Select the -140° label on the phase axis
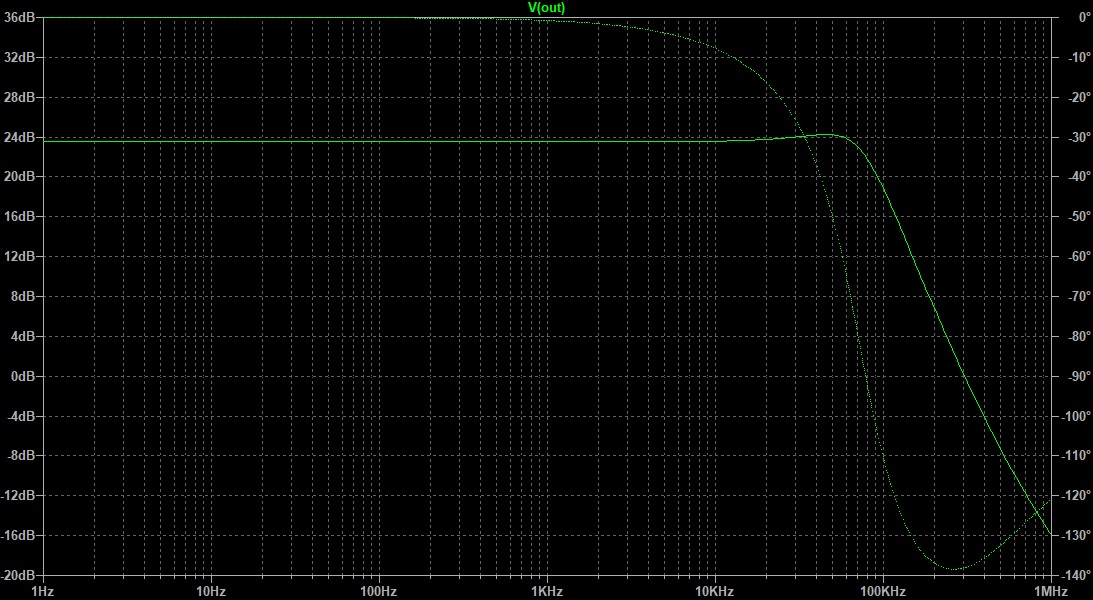Image resolution: width=1093 pixels, height=600 pixels. click(x=1073, y=575)
